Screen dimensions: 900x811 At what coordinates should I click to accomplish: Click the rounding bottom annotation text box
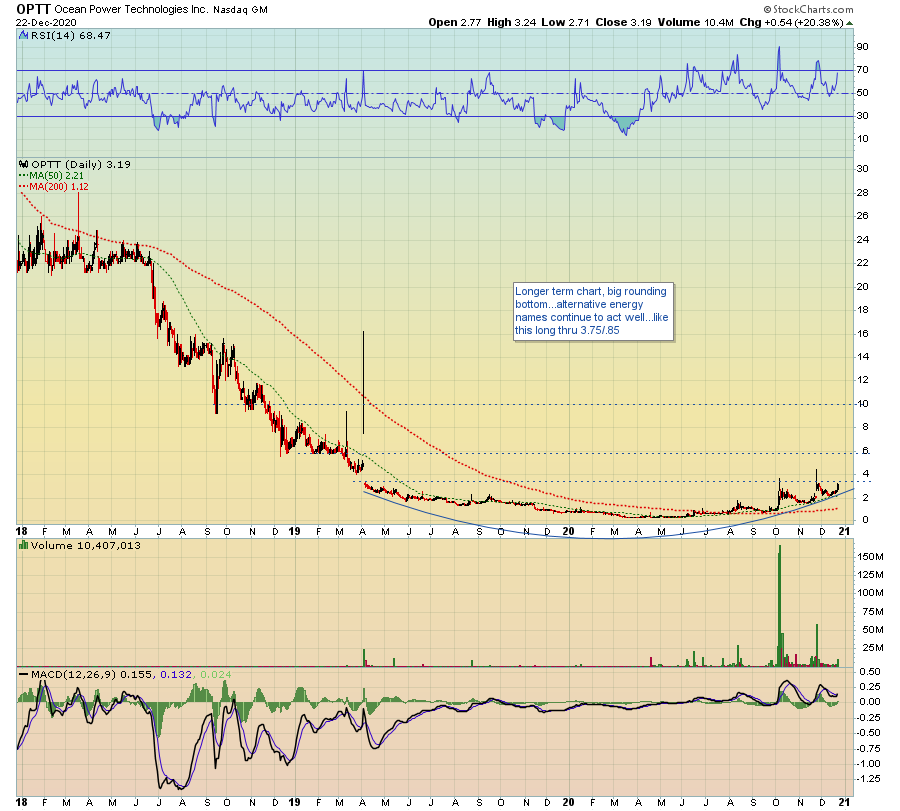tap(593, 311)
